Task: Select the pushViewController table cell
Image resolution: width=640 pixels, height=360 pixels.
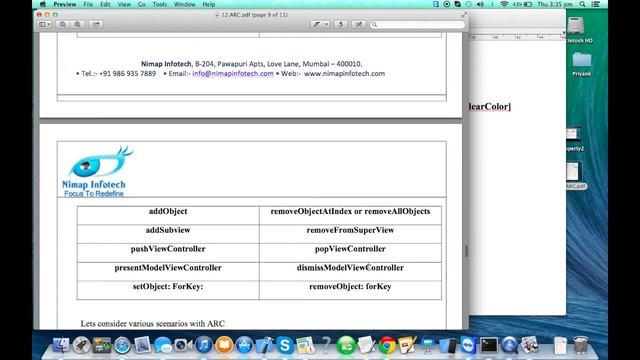Action: click(x=168, y=253)
